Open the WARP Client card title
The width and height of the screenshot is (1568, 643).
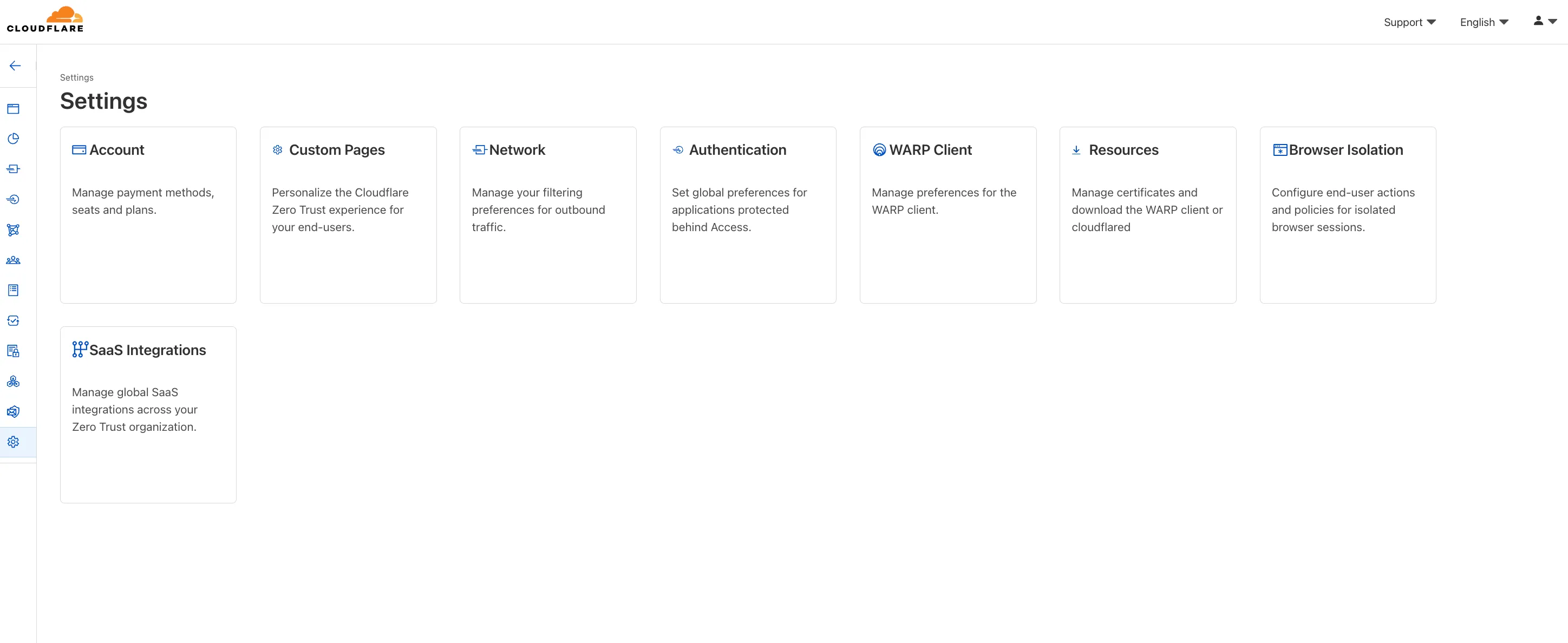(931, 149)
